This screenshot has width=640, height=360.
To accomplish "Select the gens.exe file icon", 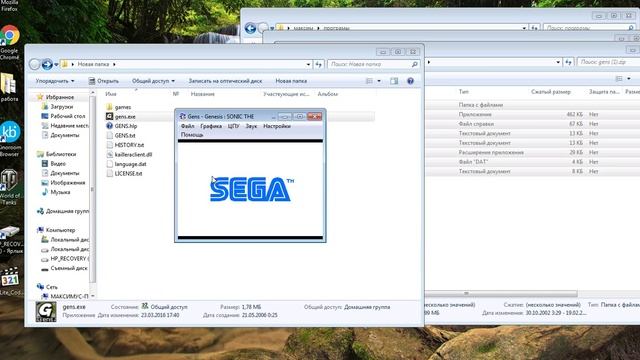I will pos(109,116).
